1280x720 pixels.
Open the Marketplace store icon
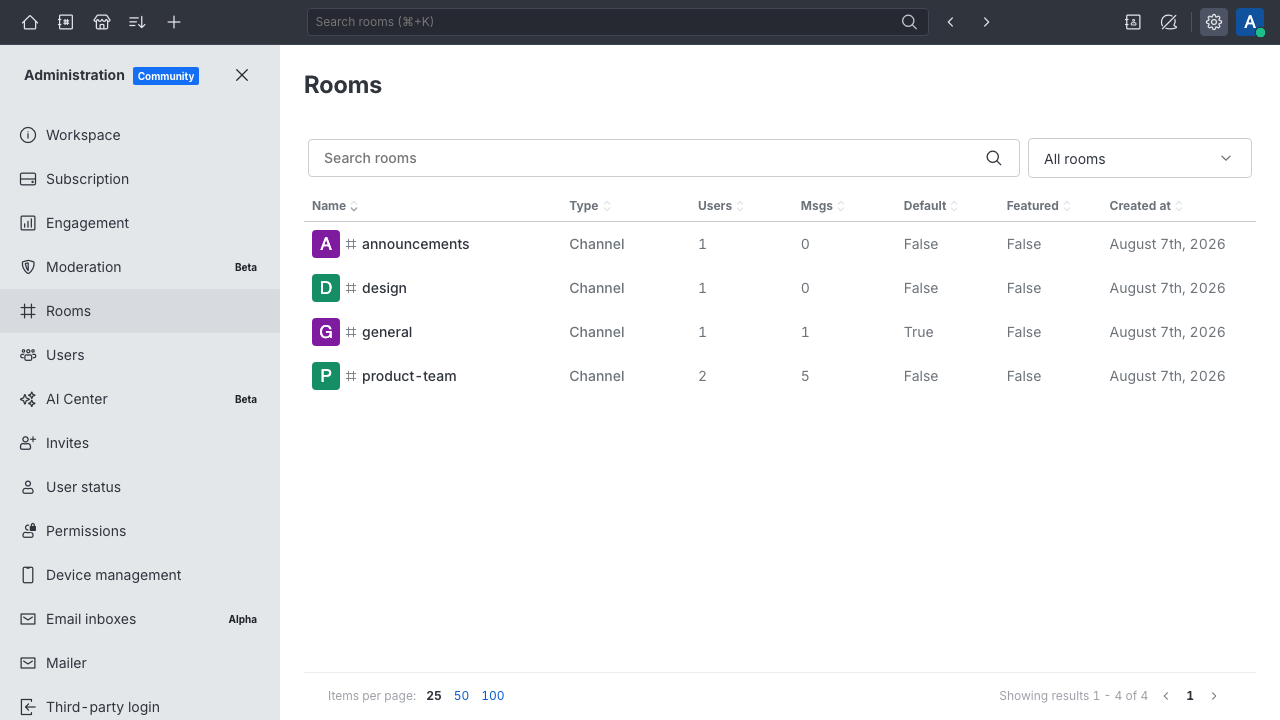tap(102, 22)
